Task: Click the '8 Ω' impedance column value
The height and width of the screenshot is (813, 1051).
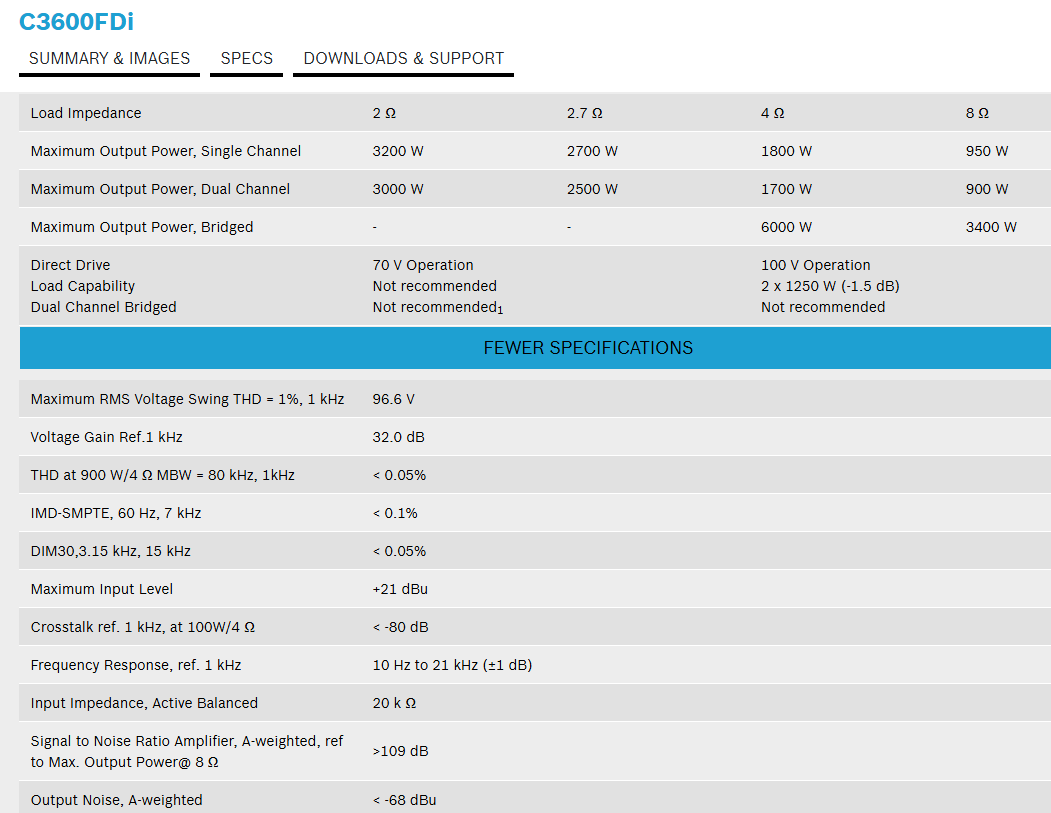Action: point(977,113)
